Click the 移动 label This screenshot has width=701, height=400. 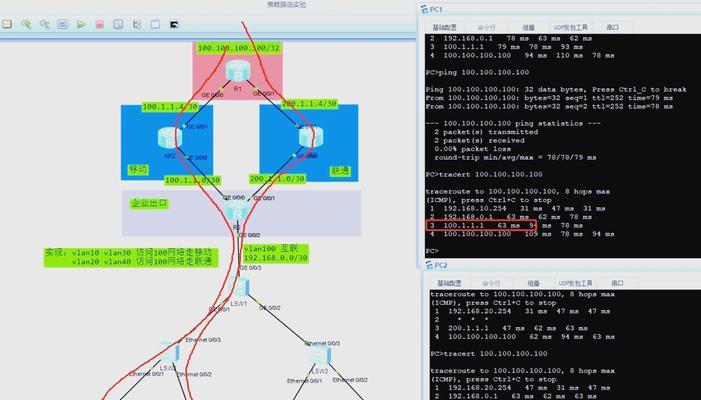(x=138, y=170)
